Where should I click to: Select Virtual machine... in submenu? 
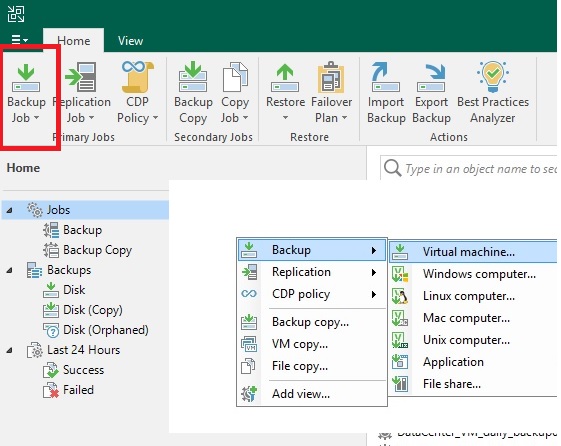[x=473, y=252]
